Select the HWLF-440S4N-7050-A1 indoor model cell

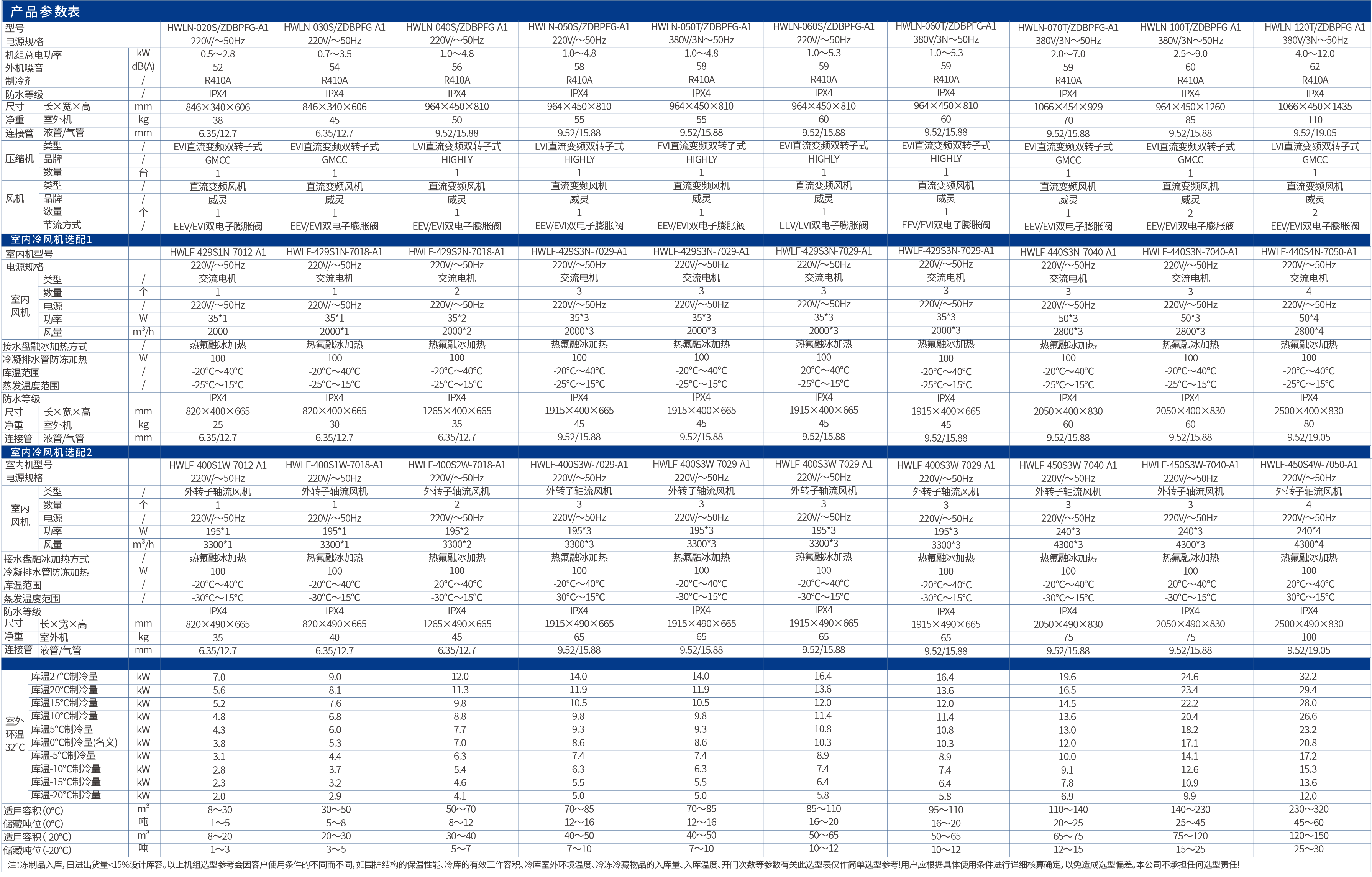coord(1308,252)
